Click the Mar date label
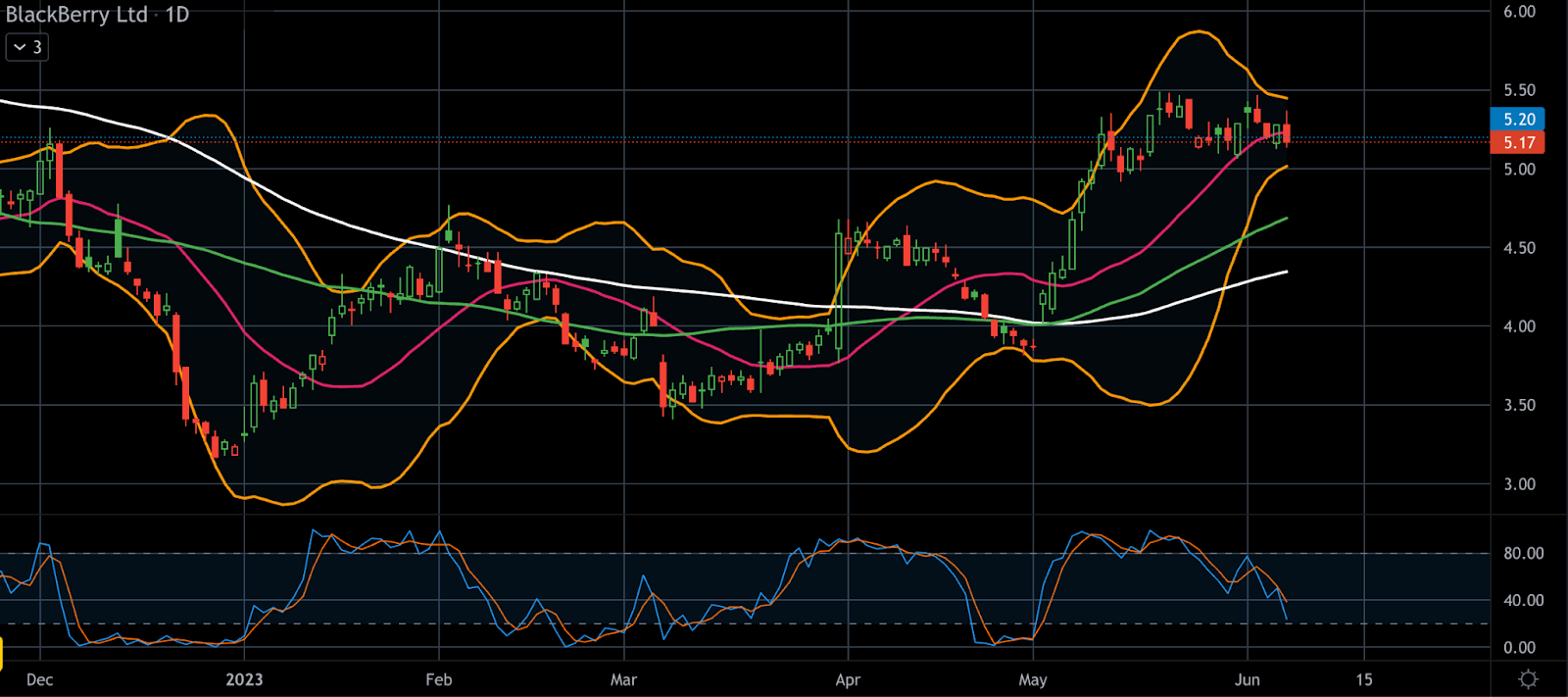 coord(623,679)
